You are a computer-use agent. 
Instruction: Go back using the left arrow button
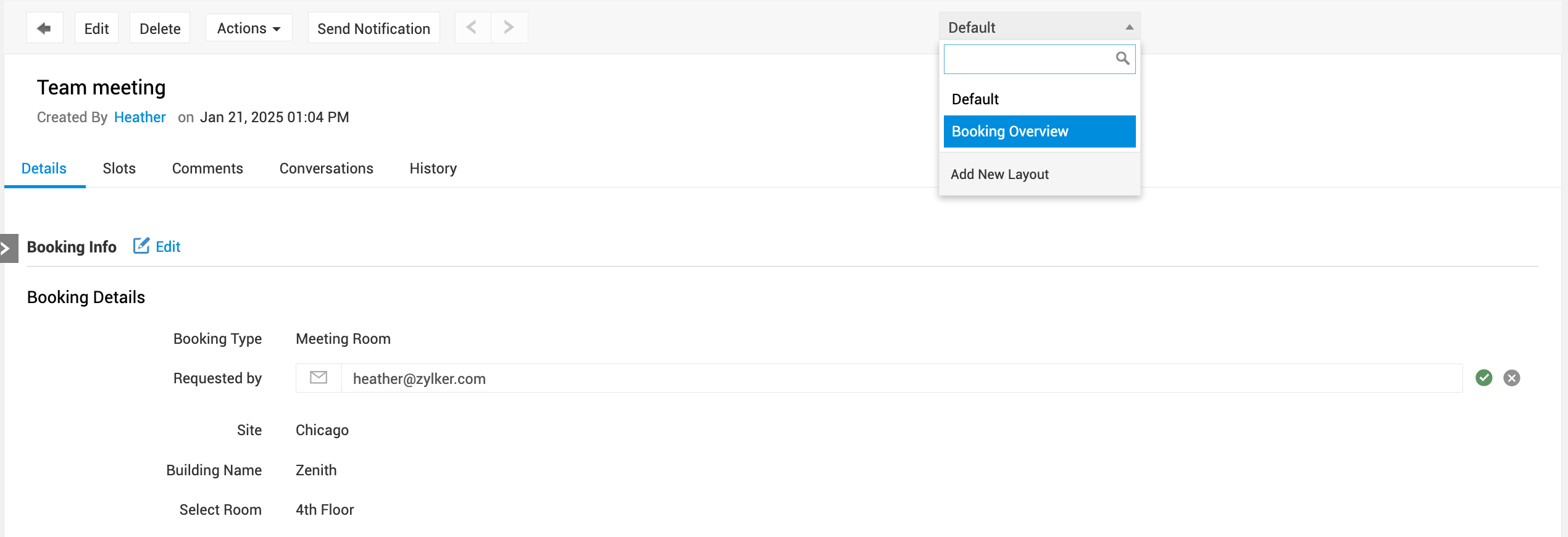coord(44,28)
